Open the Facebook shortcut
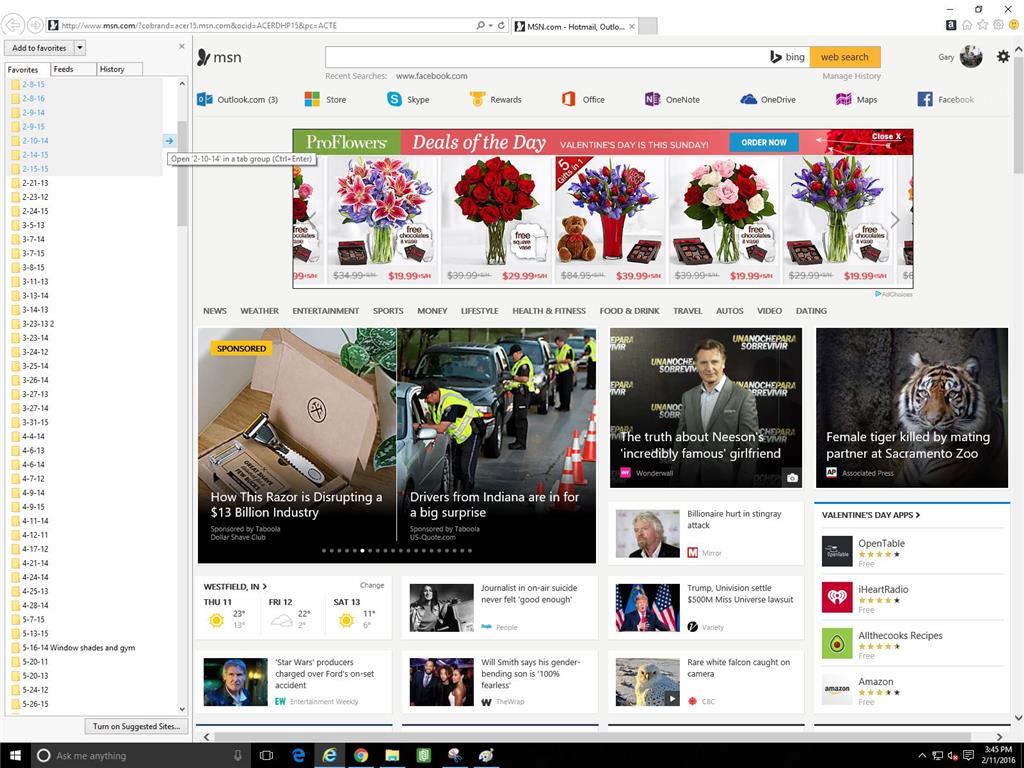 (x=946, y=99)
